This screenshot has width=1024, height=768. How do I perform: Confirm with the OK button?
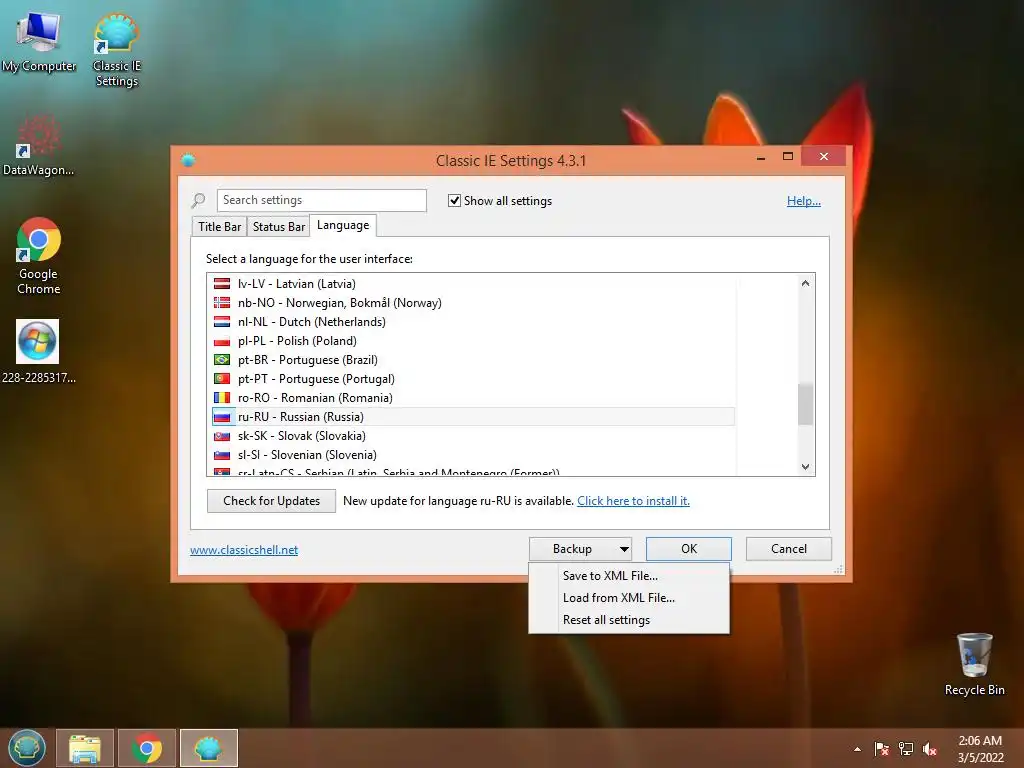click(689, 549)
